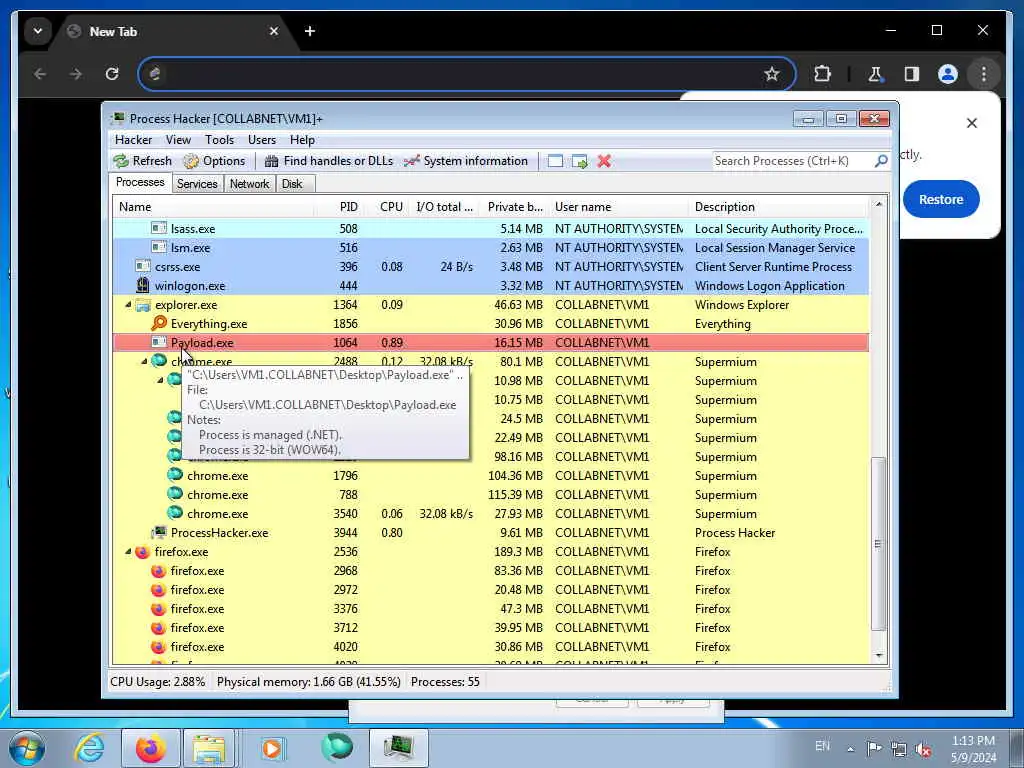
Task: Switch to the Services tab
Action: (197, 184)
